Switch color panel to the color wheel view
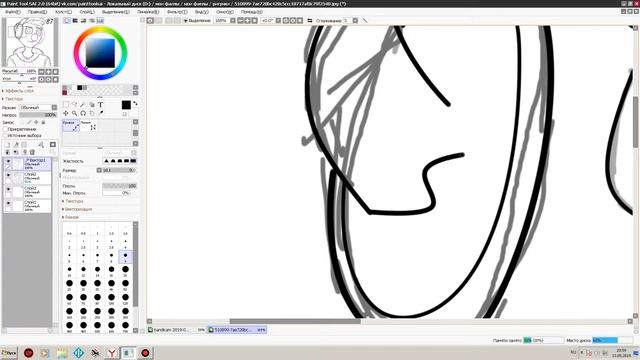 point(67,20)
